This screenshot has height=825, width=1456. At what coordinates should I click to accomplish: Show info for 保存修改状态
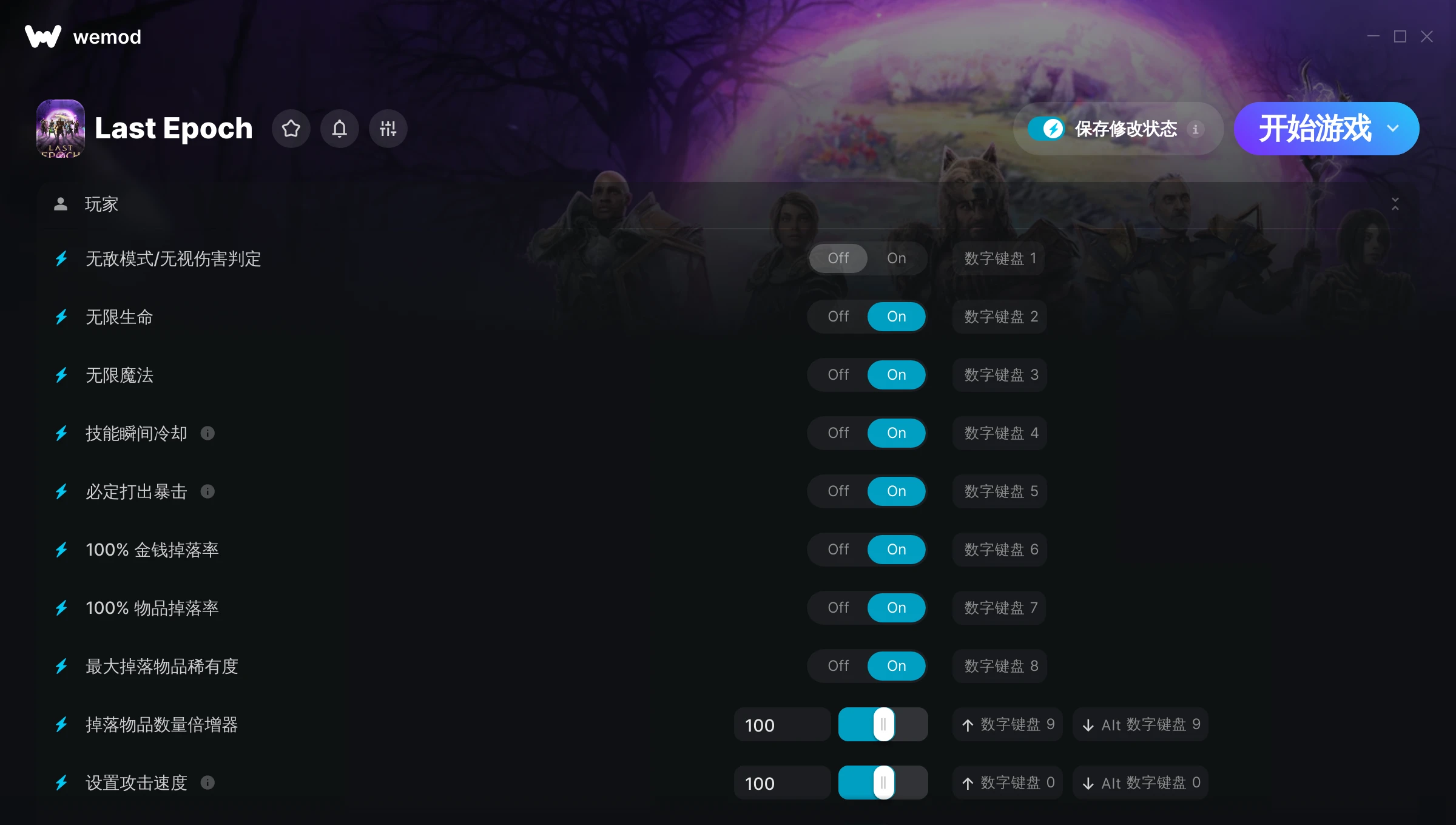(1195, 129)
